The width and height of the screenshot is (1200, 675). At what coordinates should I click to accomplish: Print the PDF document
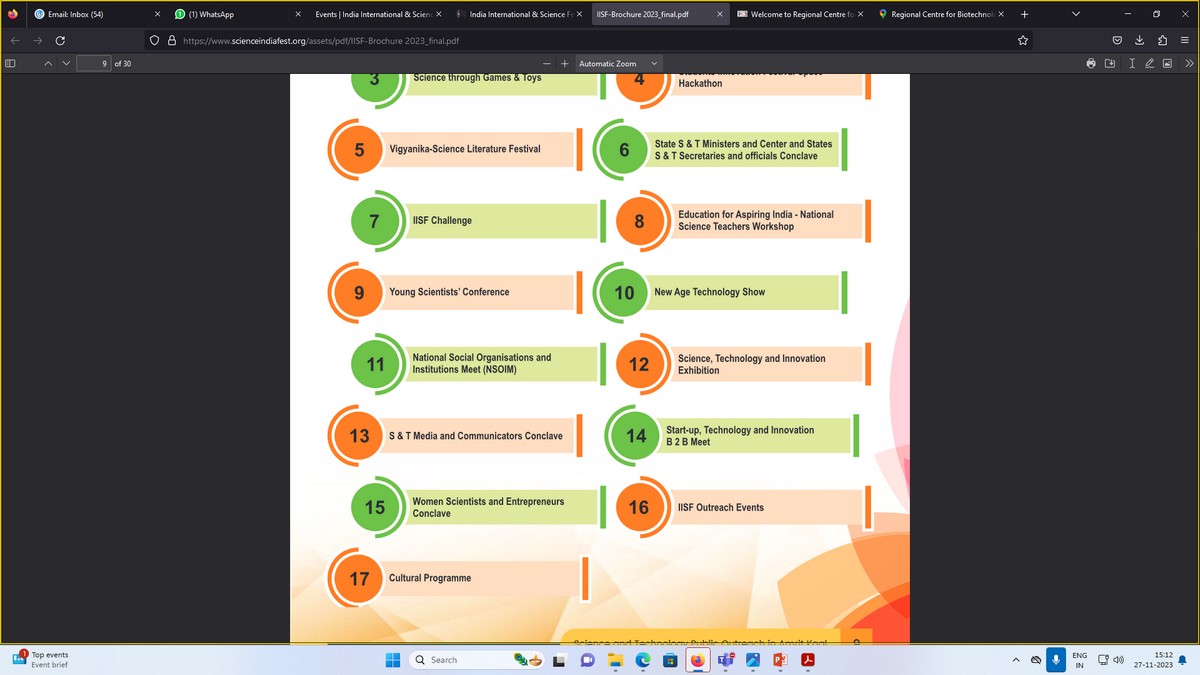[1091, 63]
